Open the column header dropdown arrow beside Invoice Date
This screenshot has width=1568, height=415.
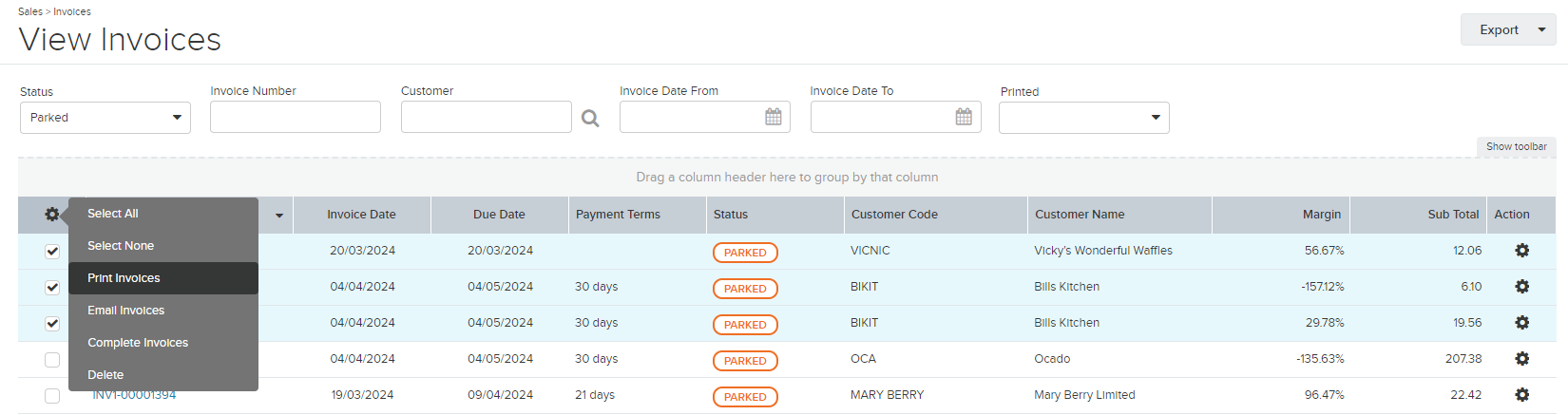point(279,216)
